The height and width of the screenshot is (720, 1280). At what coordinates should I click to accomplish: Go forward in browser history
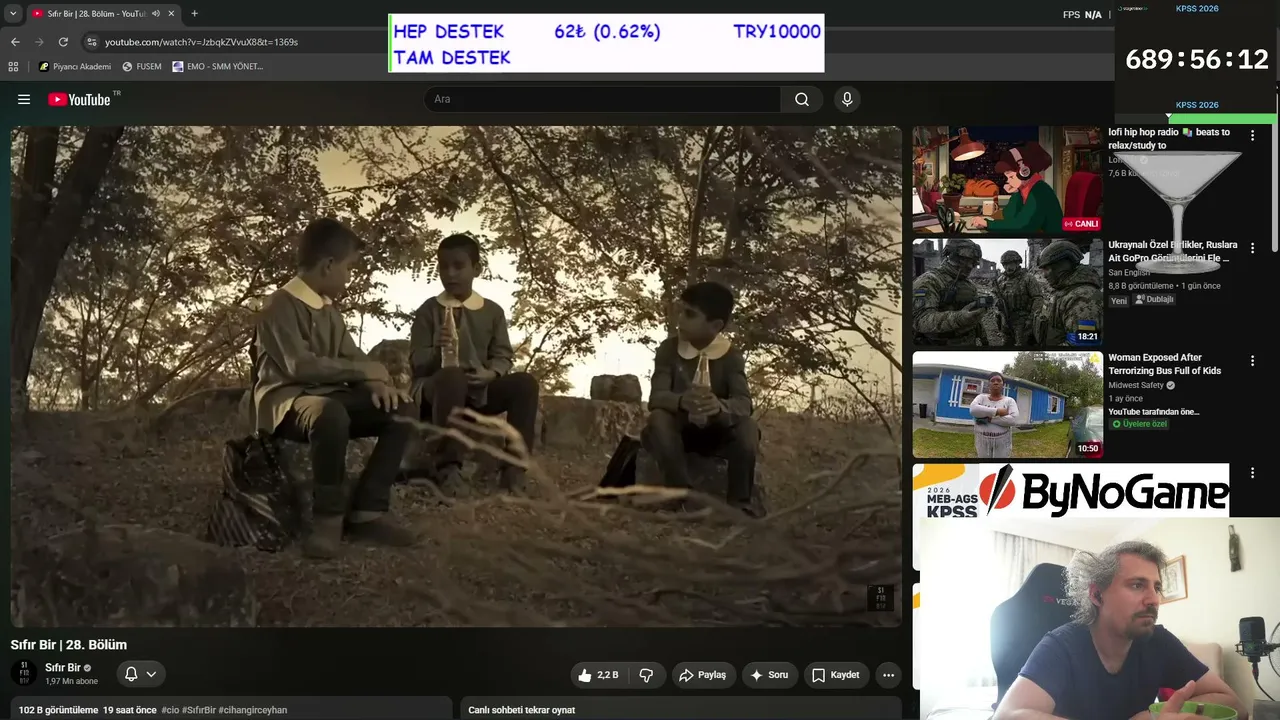click(x=39, y=42)
